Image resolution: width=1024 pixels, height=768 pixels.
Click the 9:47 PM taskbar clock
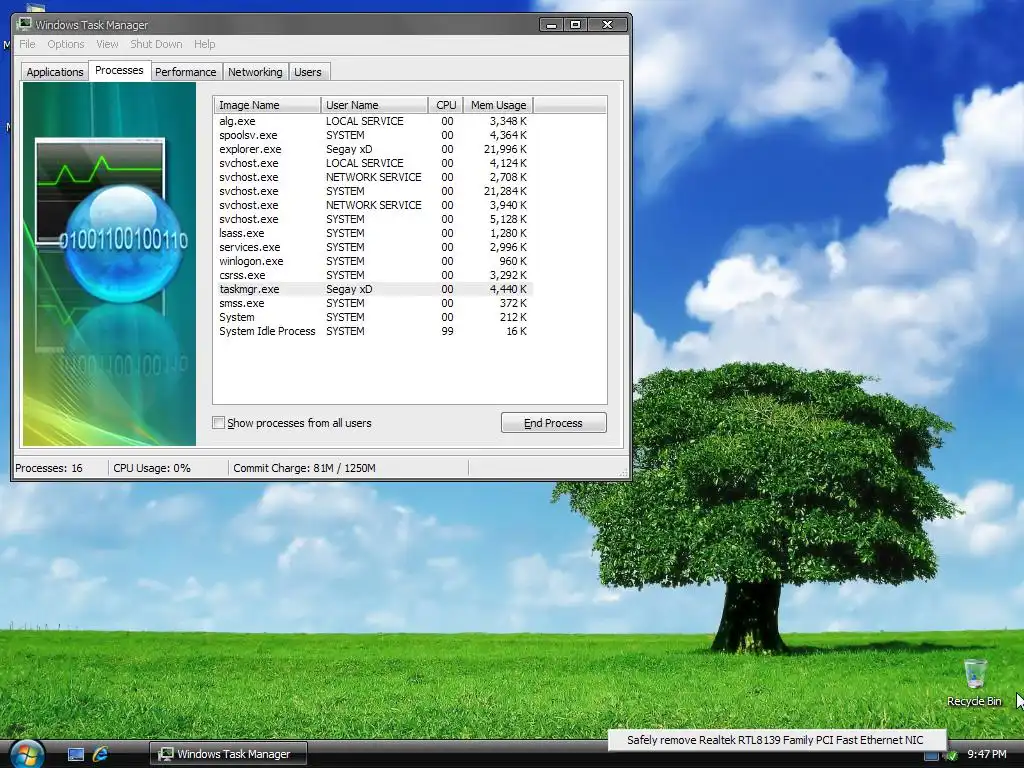tap(987, 754)
